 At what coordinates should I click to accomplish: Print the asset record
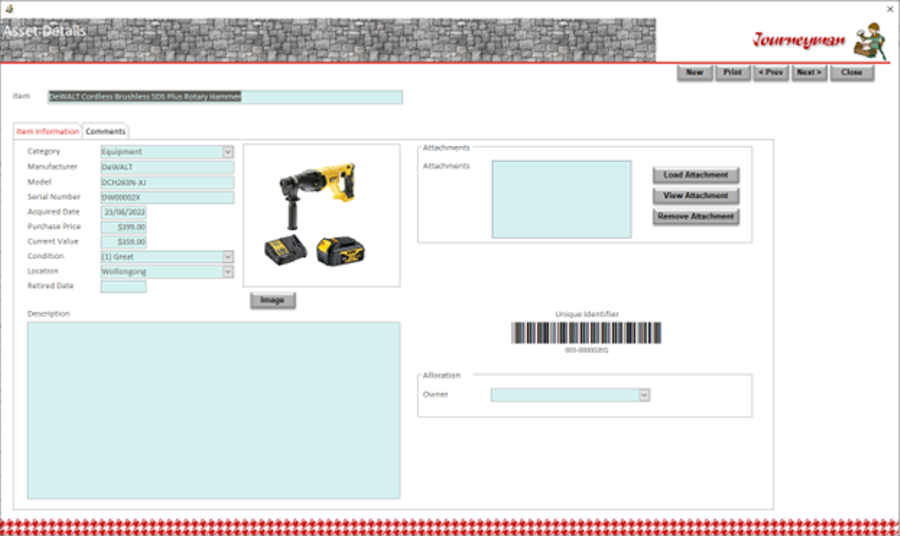click(x=732, y=72)
